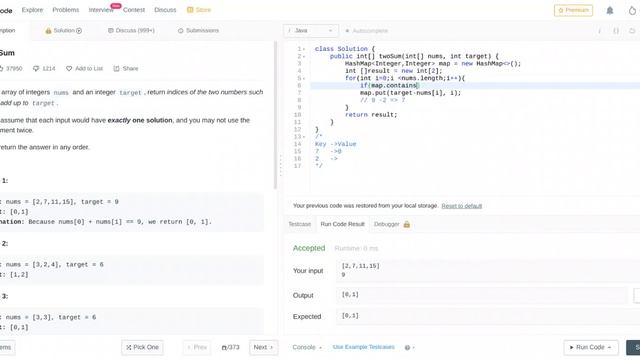
Task: Collapse code fold at line 1
Action: click(x=304, y=49)
